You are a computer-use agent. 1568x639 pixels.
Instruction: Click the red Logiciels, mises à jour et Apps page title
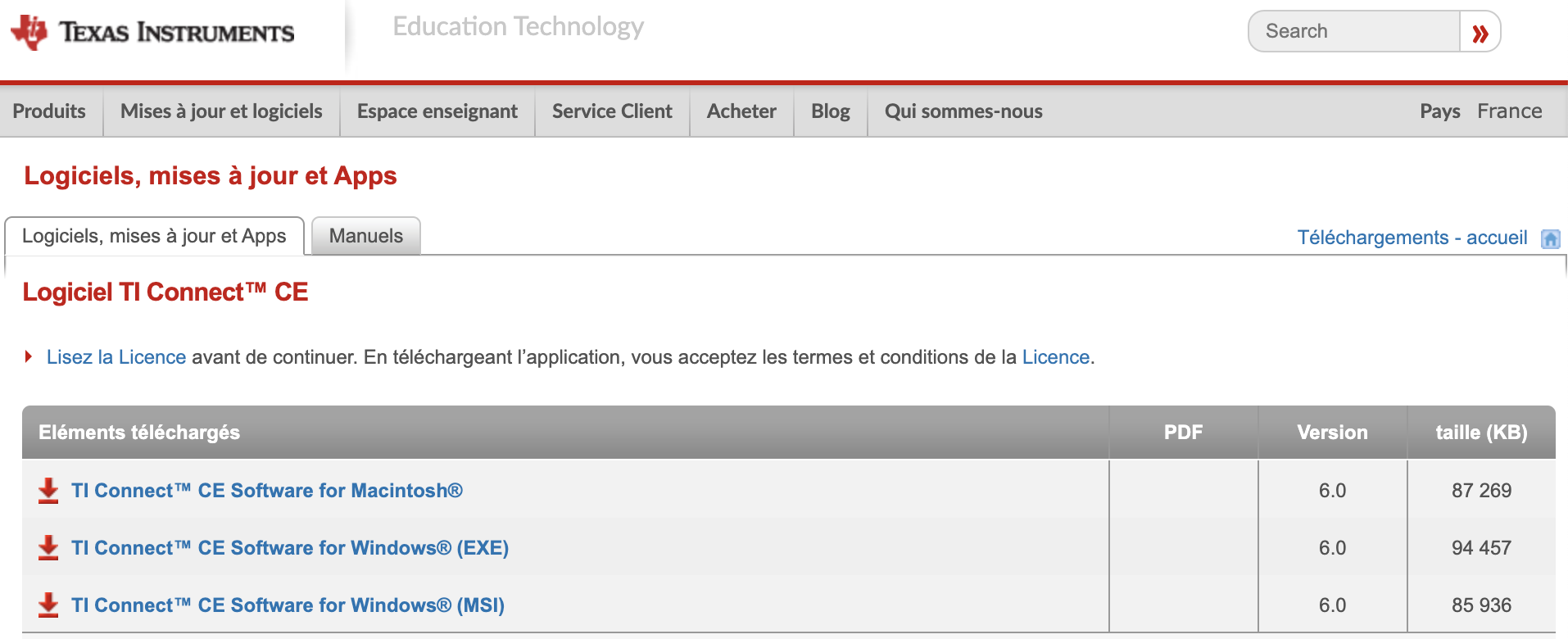tap(211, 176)
